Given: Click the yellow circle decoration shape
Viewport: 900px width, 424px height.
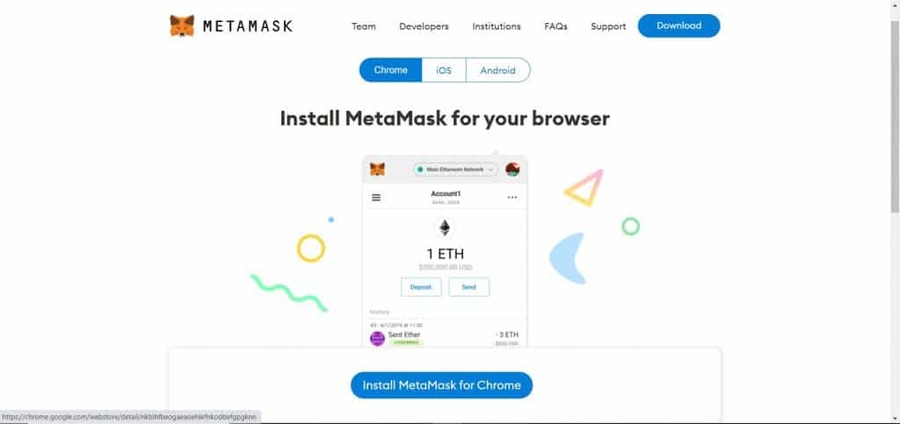Looking at the screenshot, I should tap(311, 248).
